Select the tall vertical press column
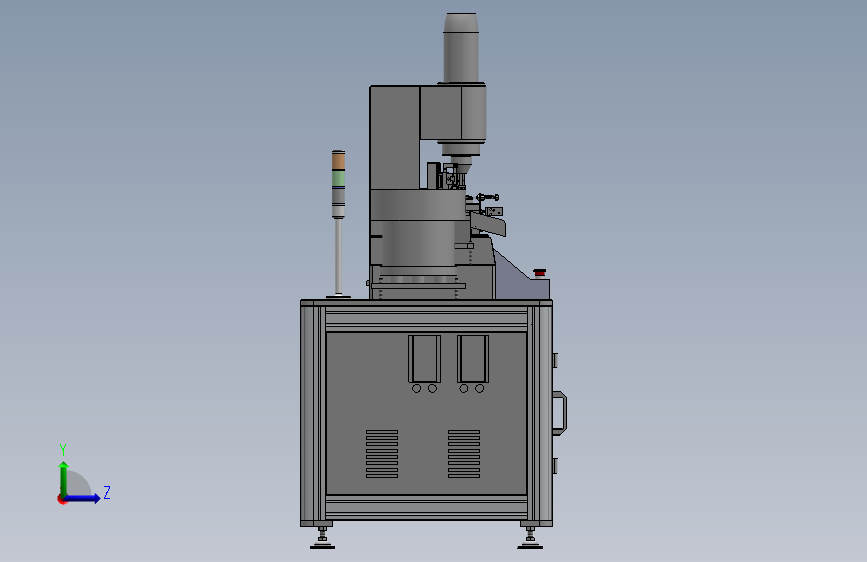 click(x=394, y=138)
